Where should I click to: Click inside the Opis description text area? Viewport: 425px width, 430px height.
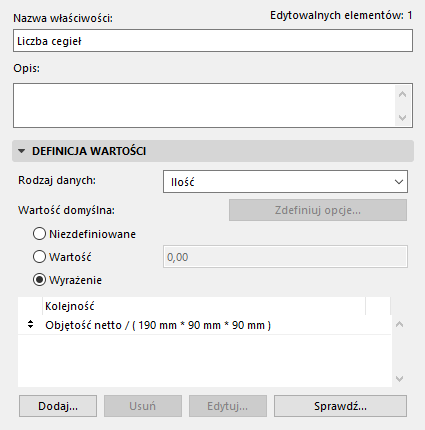(x=204, y=105)
